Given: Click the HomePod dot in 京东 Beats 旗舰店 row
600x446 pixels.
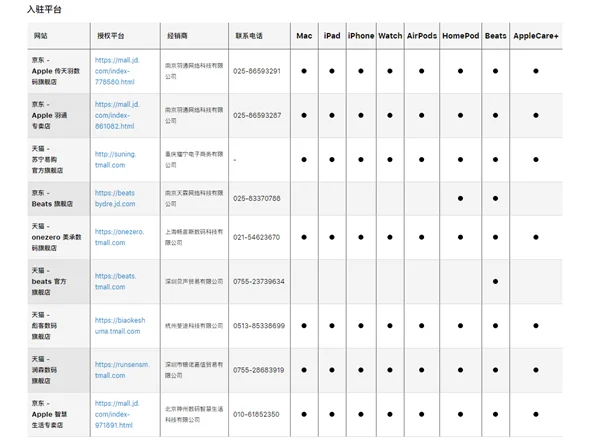Looking at the screenshot, I should click(x=460, y=199).
